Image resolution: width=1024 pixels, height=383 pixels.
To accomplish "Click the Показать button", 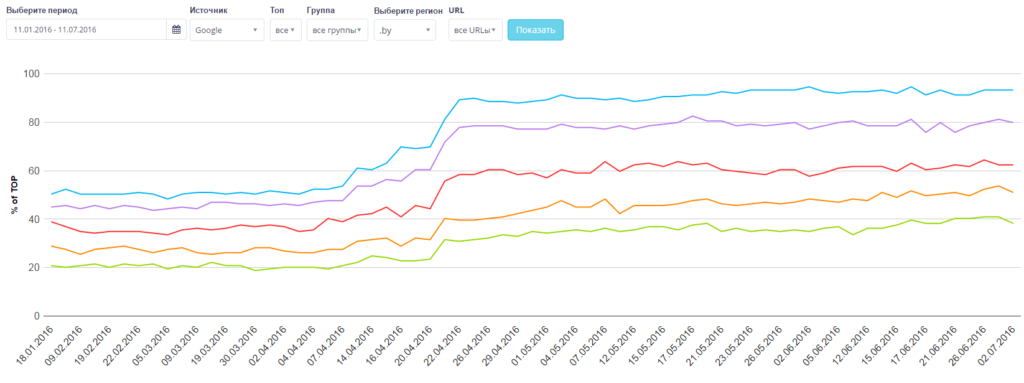I will 536,29.
